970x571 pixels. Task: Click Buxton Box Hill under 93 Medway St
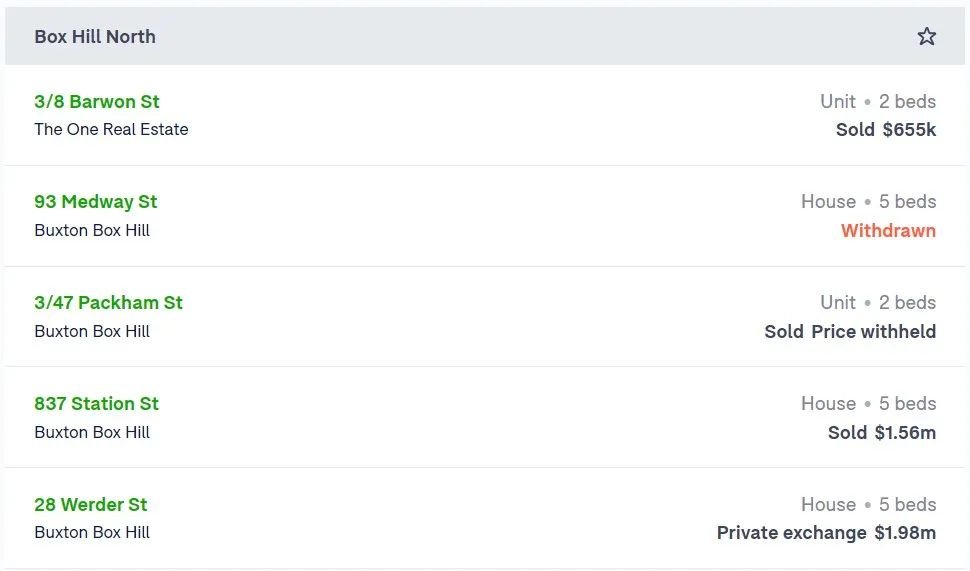(x=92, y=230)
